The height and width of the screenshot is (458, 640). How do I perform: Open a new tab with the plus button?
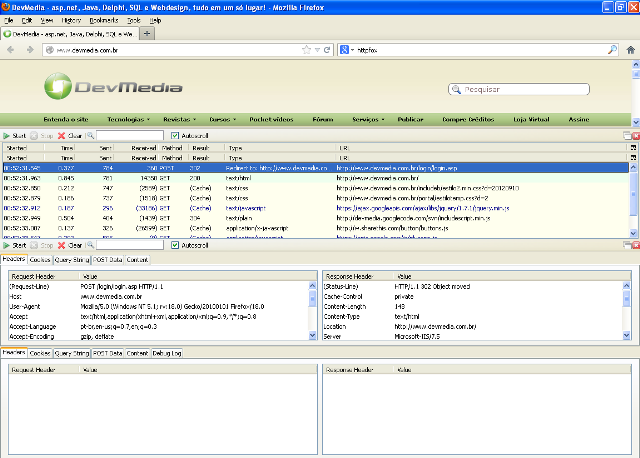148,33
